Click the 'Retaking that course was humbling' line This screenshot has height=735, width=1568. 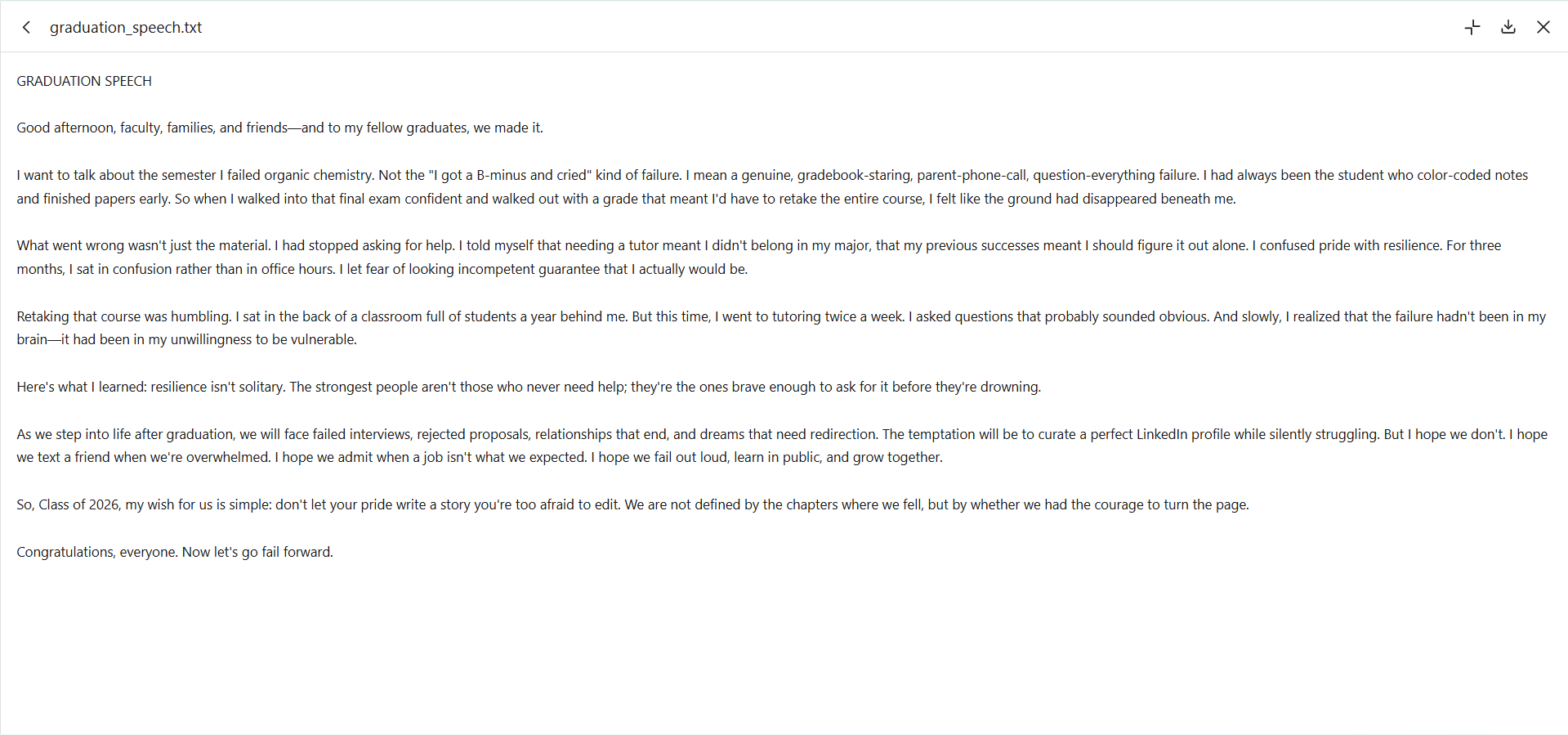click(x=781, y=316)
